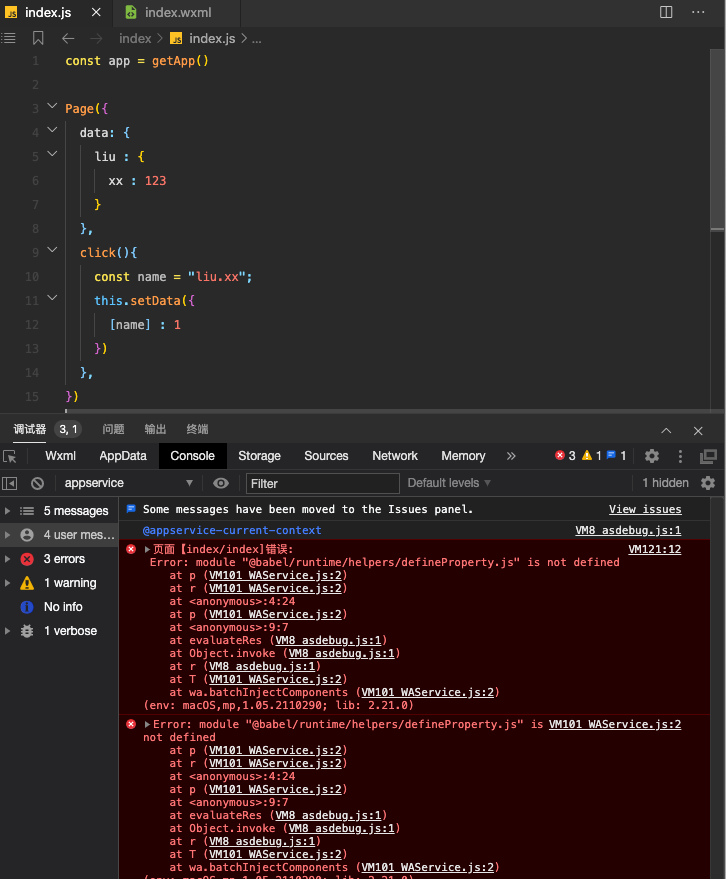This screenshot has height=879, width=726.
Task: Switch to the Storage devtools tab
Action: click(x=259, y=456)
